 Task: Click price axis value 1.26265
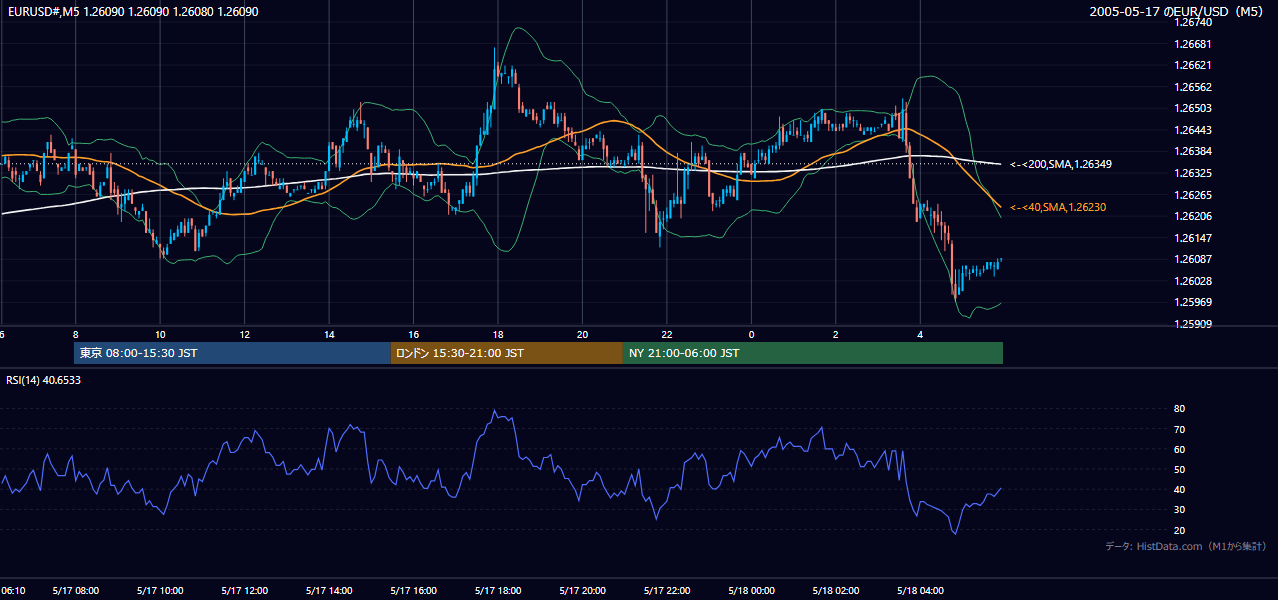click(x=1194, y=195)
